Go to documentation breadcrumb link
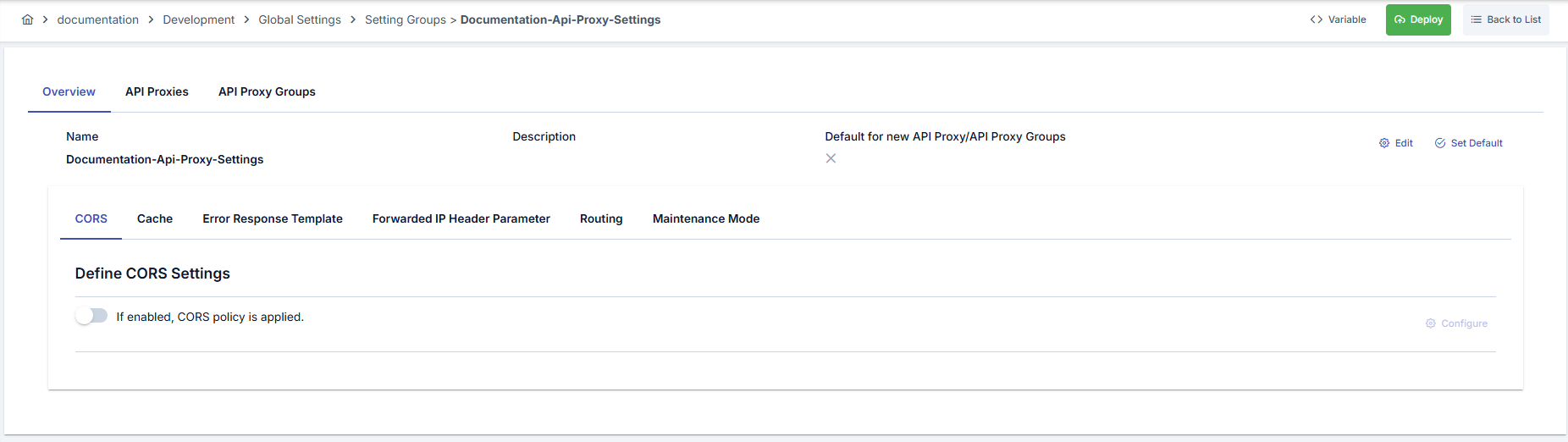Image resolution: width=1568 pixels, height=442 pixels. [98, 19]
